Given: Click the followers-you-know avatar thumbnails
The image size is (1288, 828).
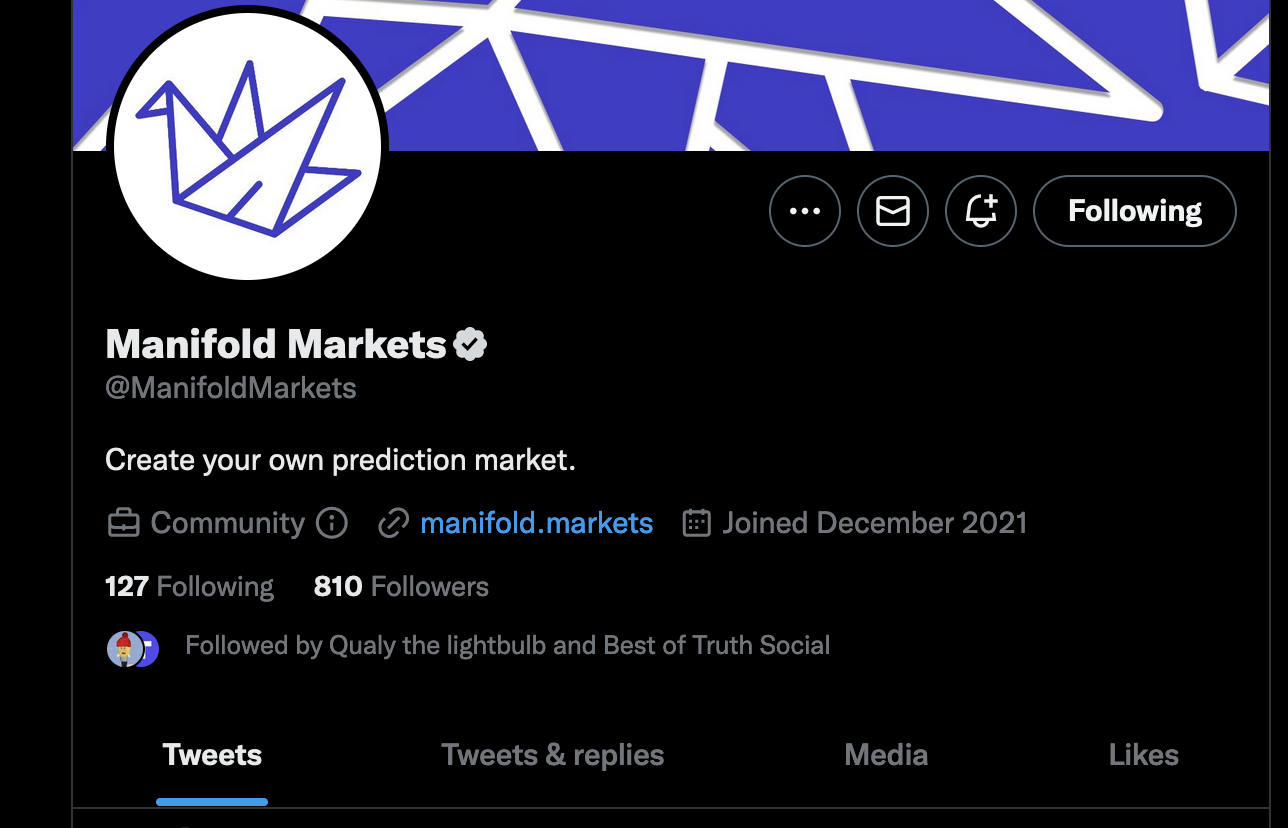Looking at the screenshot, I should pyautogui.click(x=133, y=649).
